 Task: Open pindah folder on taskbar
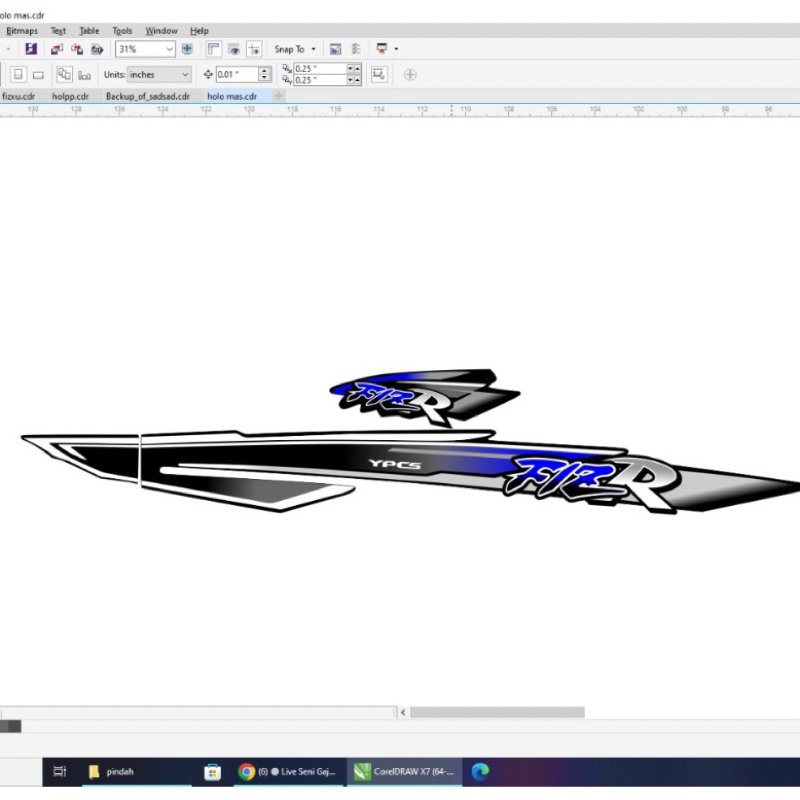tap(137, 771)
